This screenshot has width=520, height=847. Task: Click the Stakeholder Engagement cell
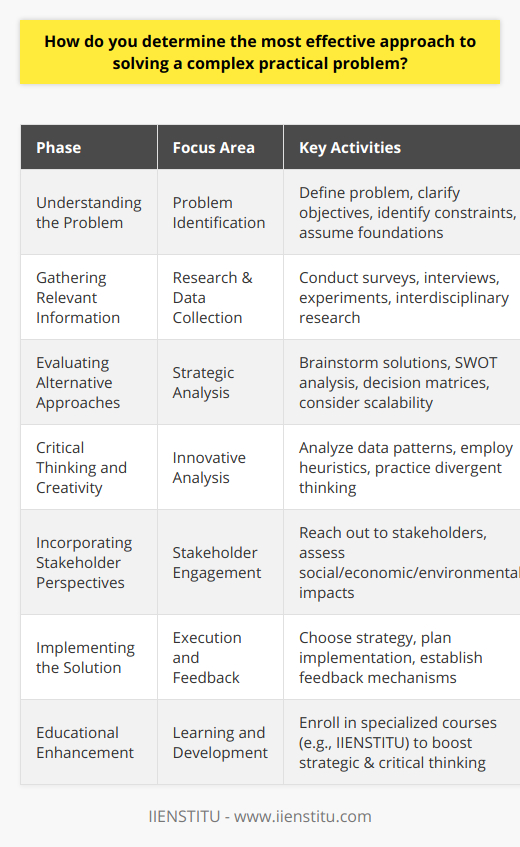tap(220, 562)
